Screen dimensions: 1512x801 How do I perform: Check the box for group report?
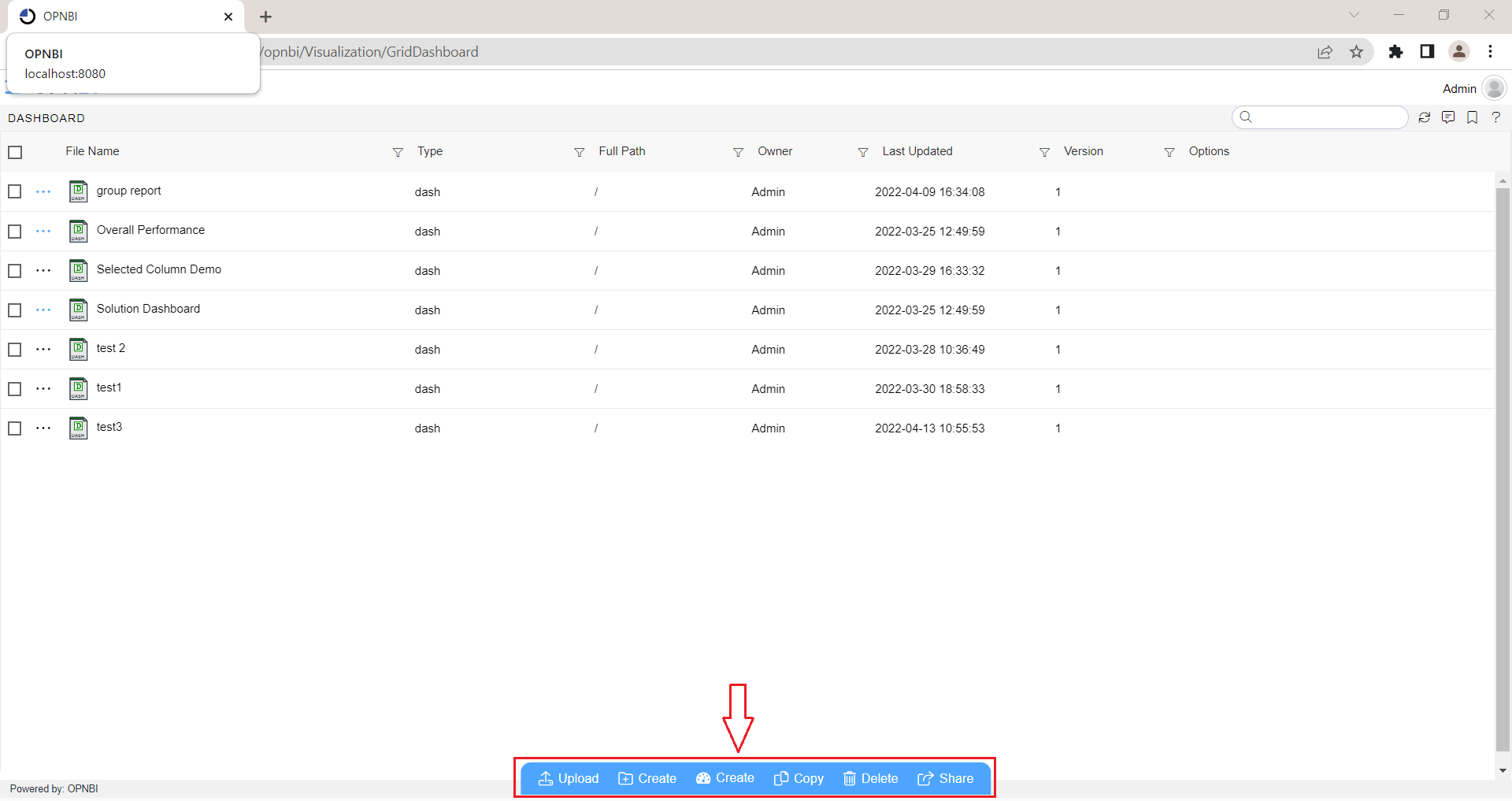pos(15,191)
